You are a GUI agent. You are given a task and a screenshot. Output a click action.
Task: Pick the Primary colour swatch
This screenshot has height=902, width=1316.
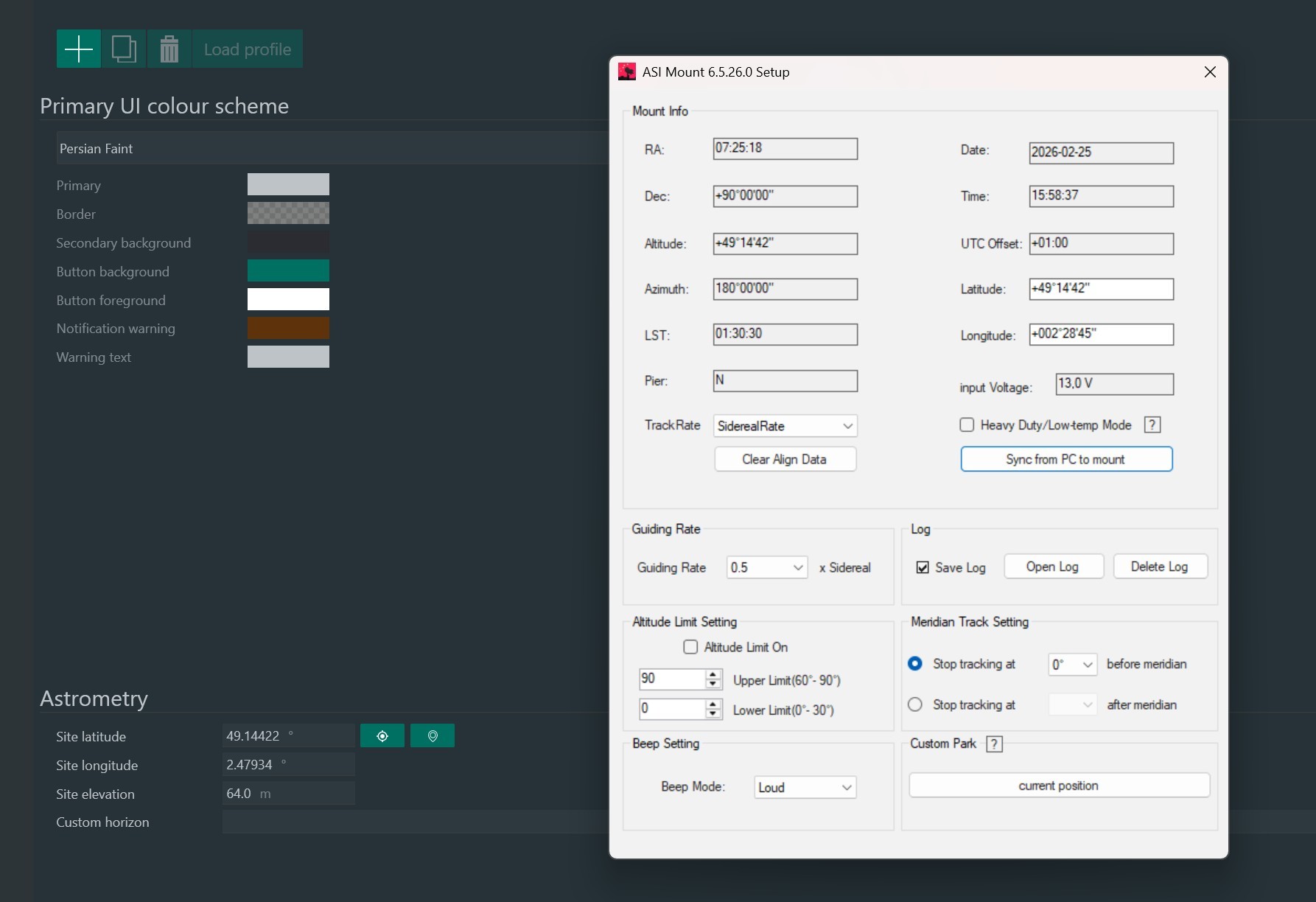pos(288,184)
